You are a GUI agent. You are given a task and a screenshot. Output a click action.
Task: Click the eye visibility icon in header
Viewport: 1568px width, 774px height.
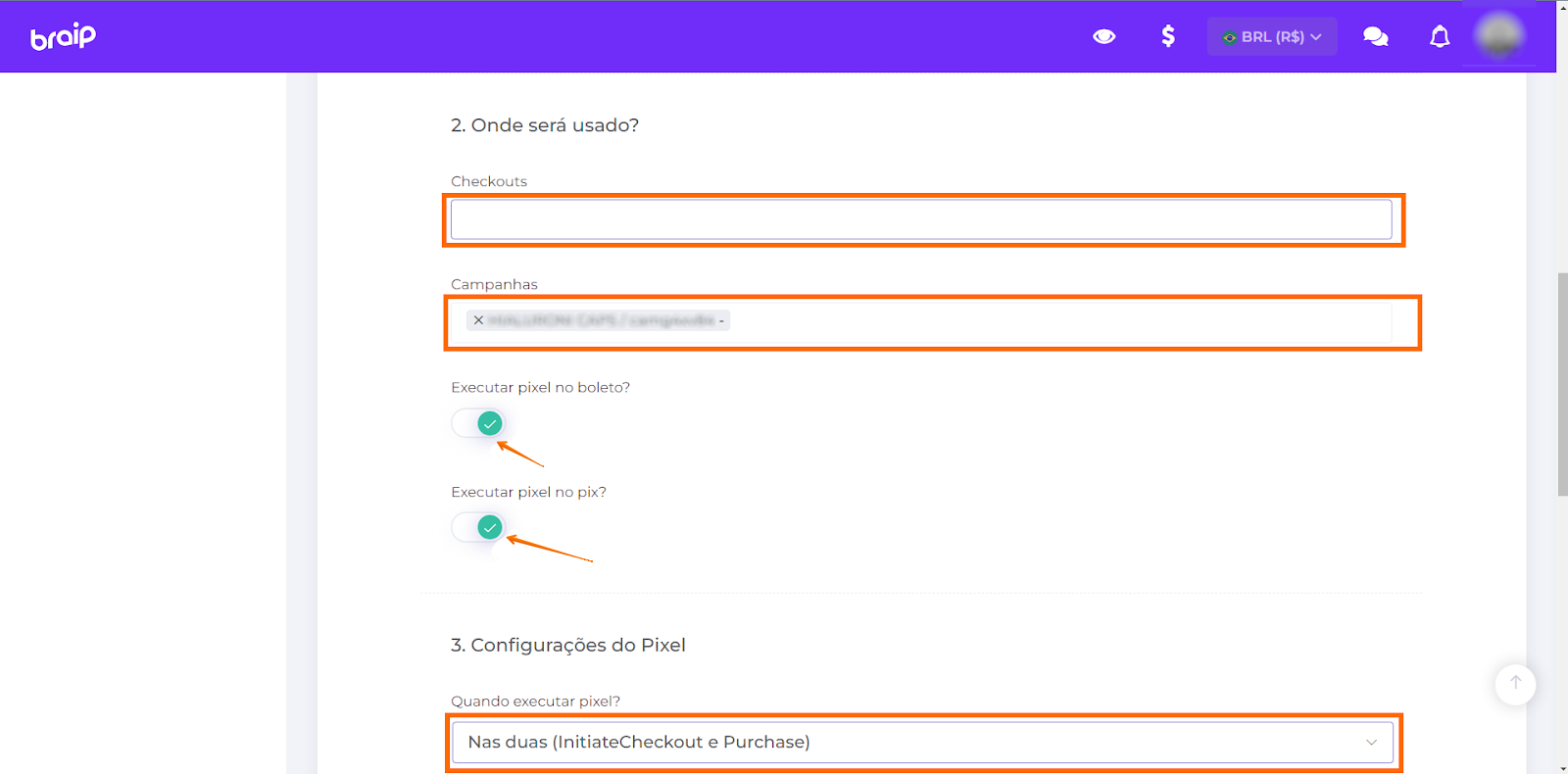pyautogui.click(x=1103, y=36)
